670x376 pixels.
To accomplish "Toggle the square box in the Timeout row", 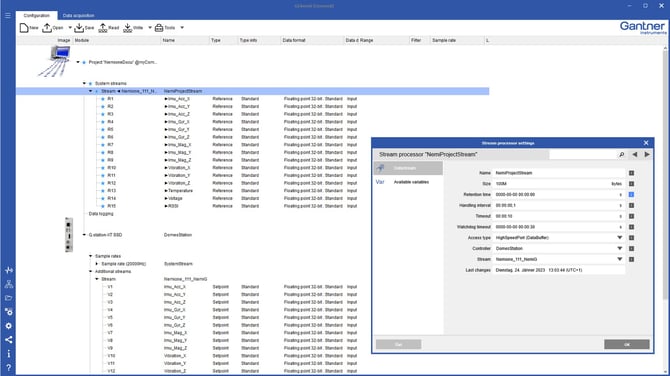I will pyautogui.click(x=631, y=216).
